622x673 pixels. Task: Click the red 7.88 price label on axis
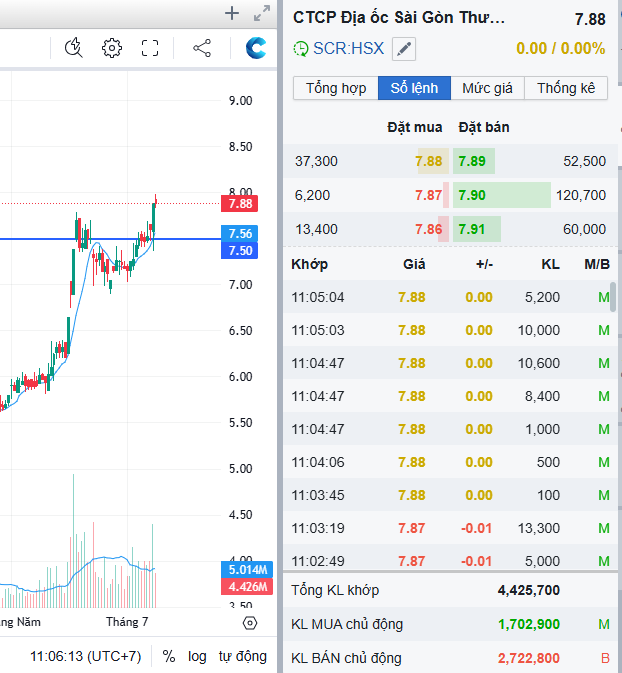240,203
